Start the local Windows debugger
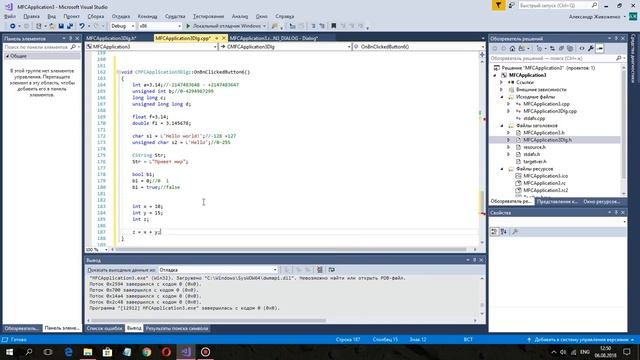 [x=225, y=26]
